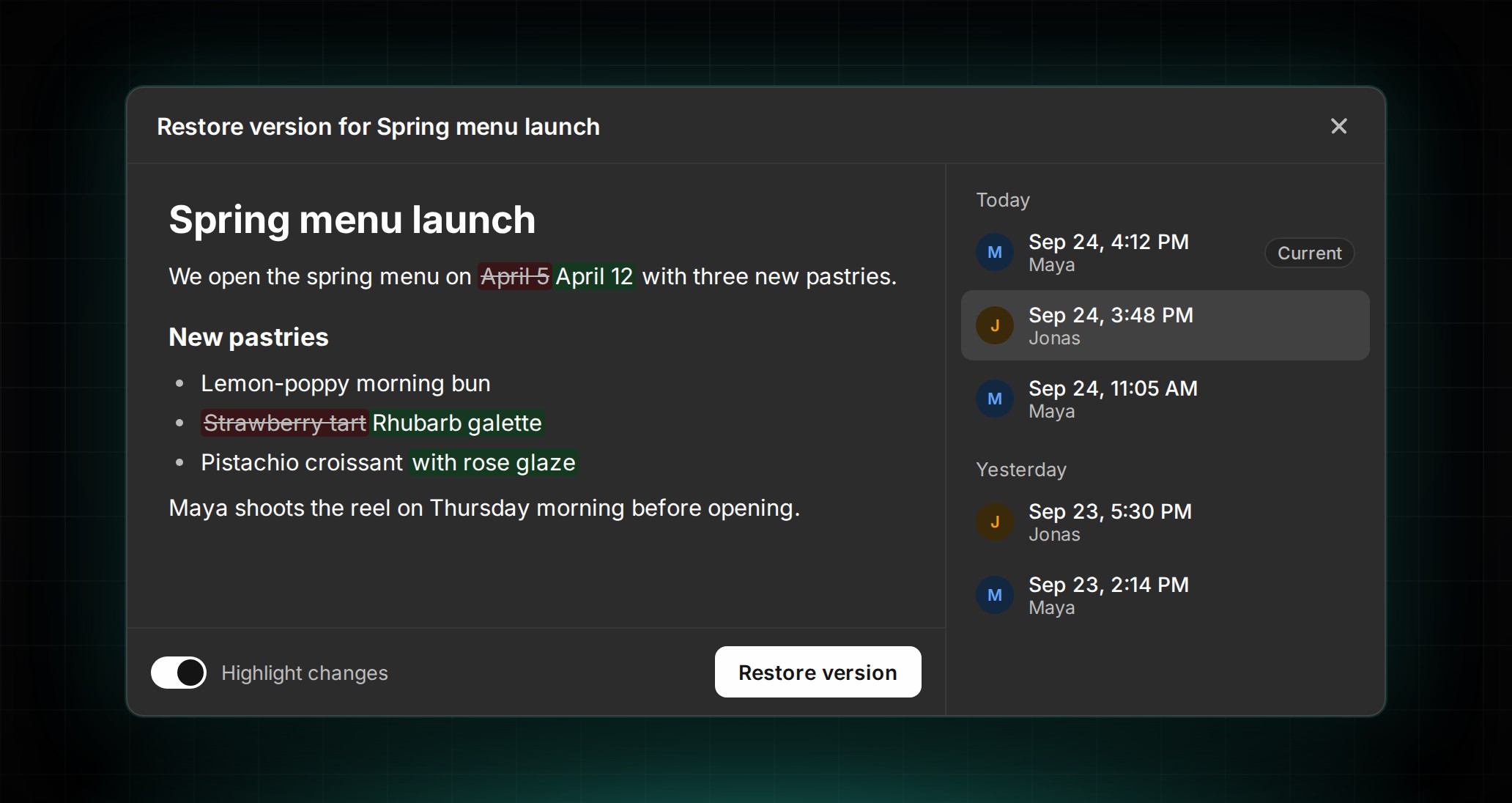Click the inserted text 'April 12'
1512x803 pixels.
pyautogui.click(x=594, y=276)
